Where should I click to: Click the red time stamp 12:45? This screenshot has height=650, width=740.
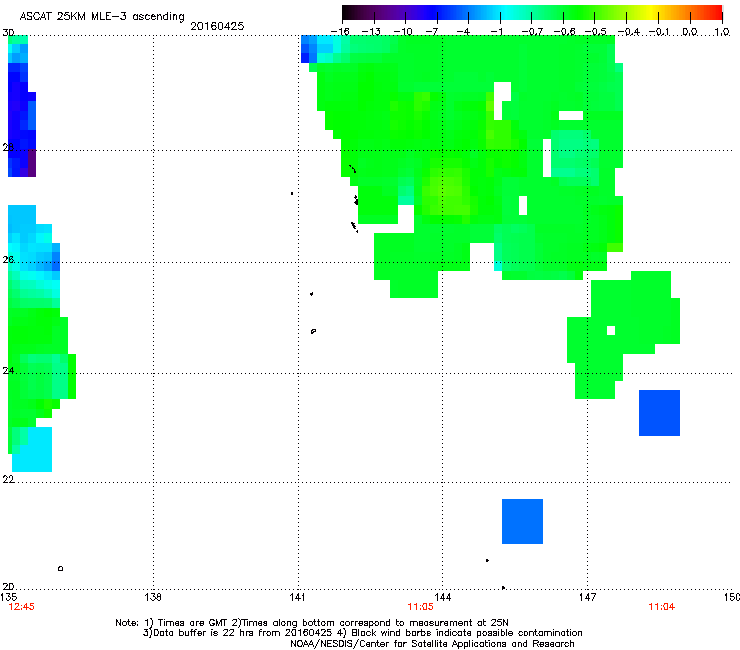21,607
